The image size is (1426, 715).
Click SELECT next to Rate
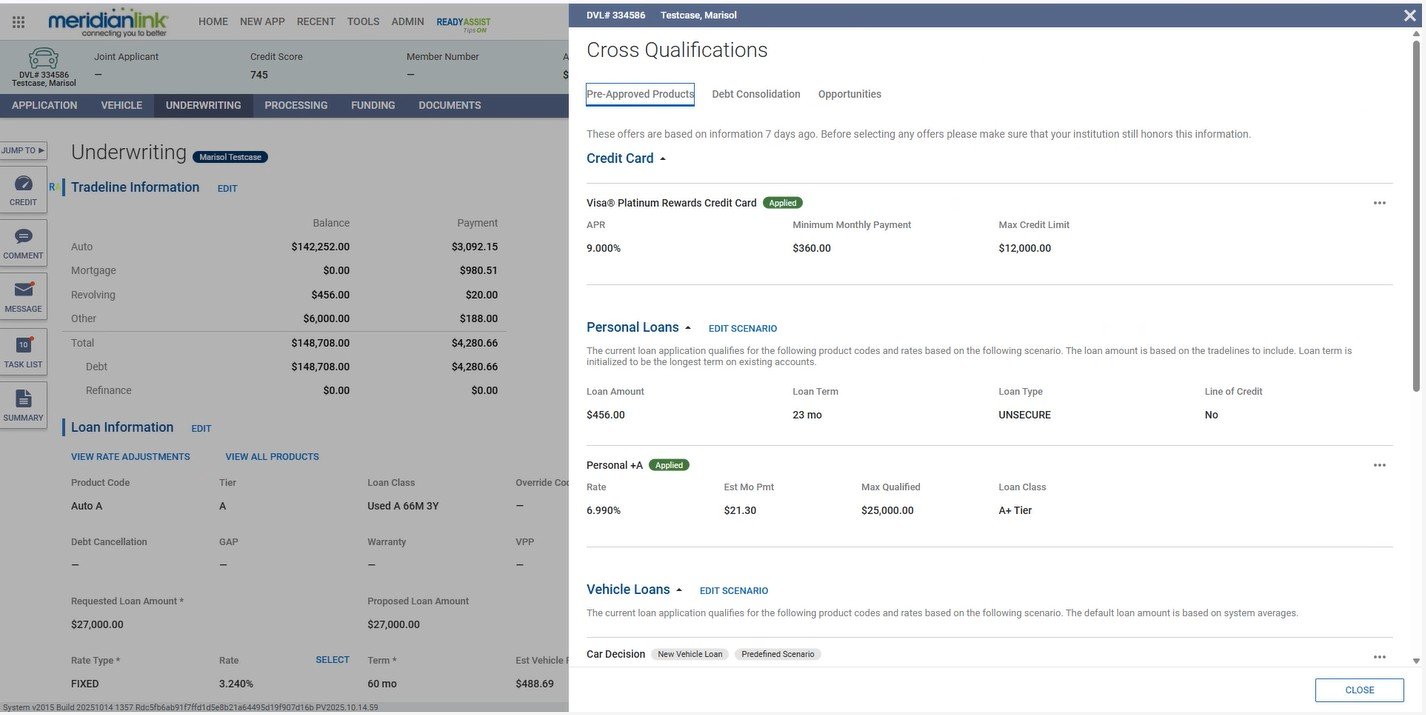(332, 660)
